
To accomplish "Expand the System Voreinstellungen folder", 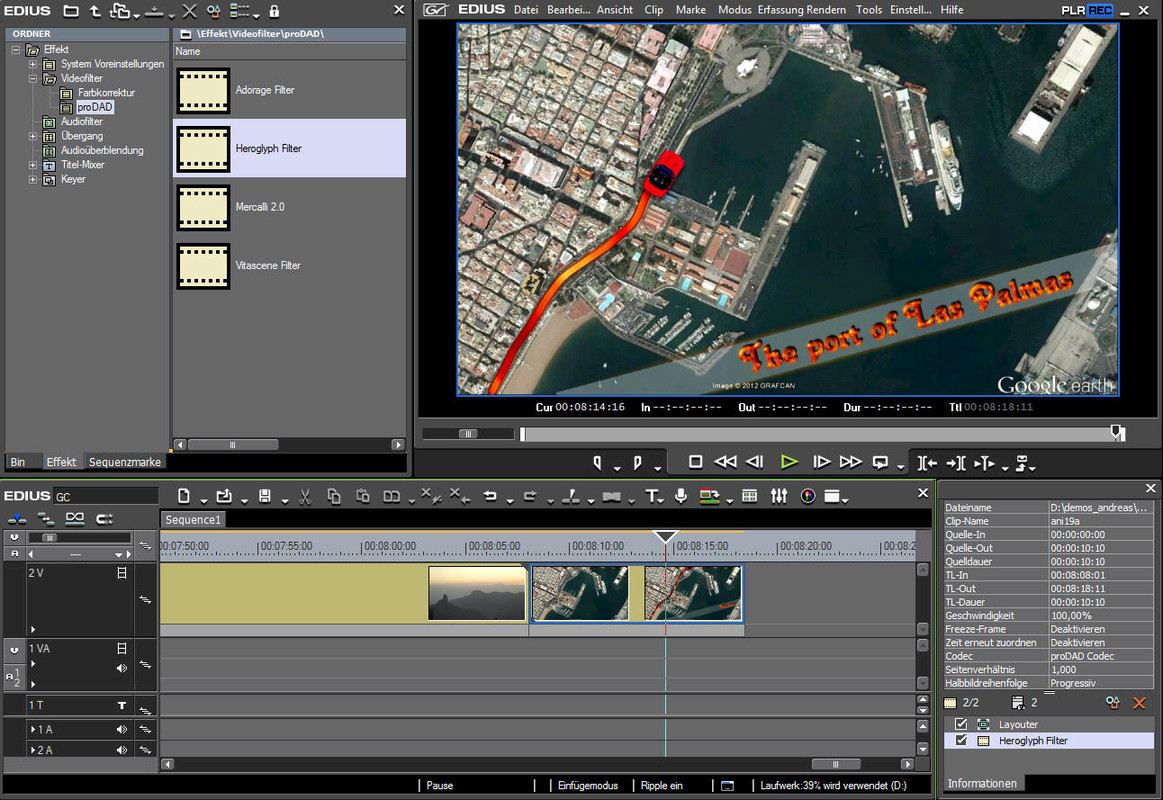I will coord(33,64).
